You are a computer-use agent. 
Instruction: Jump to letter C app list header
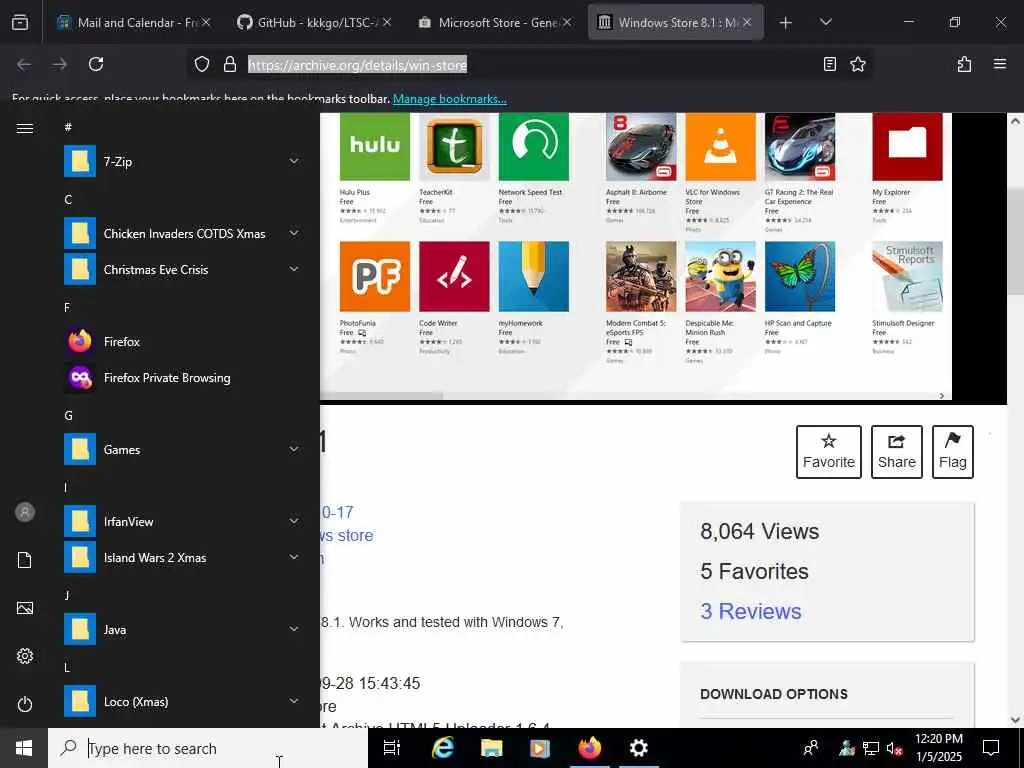(68, 199)
